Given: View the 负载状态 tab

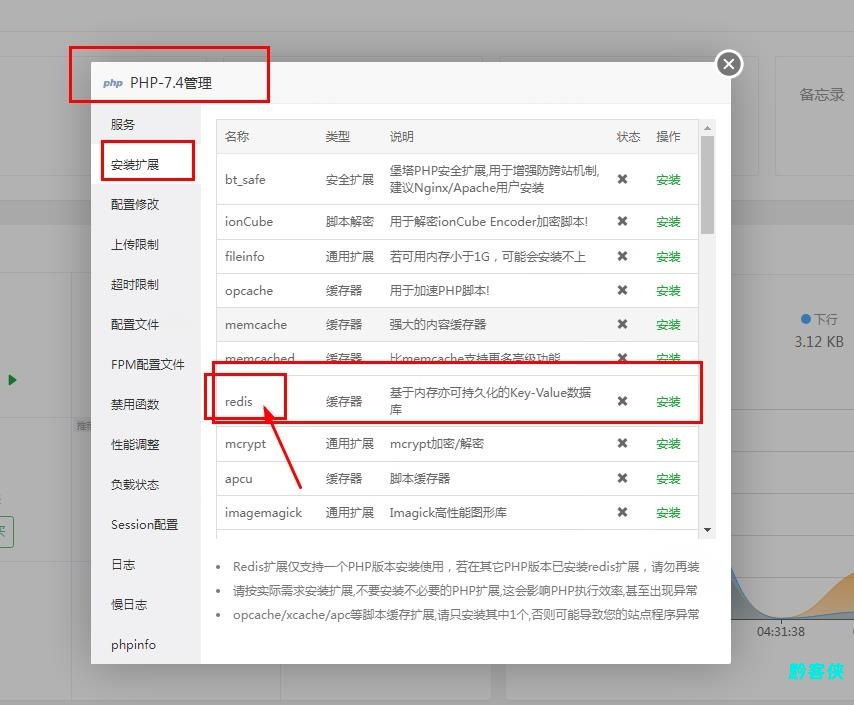Looking at the screenshot, I should pos(135,484).
